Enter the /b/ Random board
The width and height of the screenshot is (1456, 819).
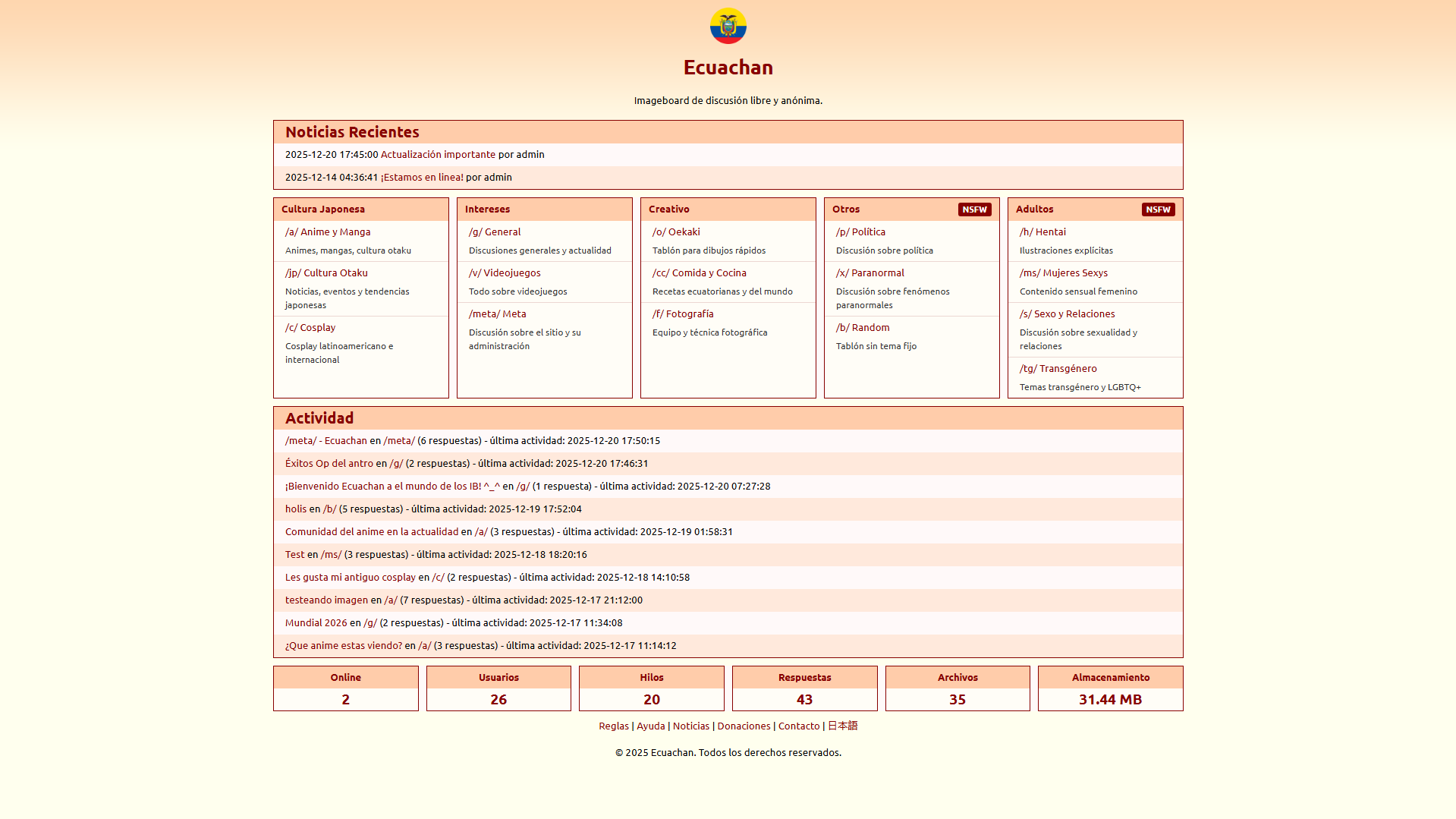[x=863, y=328]
